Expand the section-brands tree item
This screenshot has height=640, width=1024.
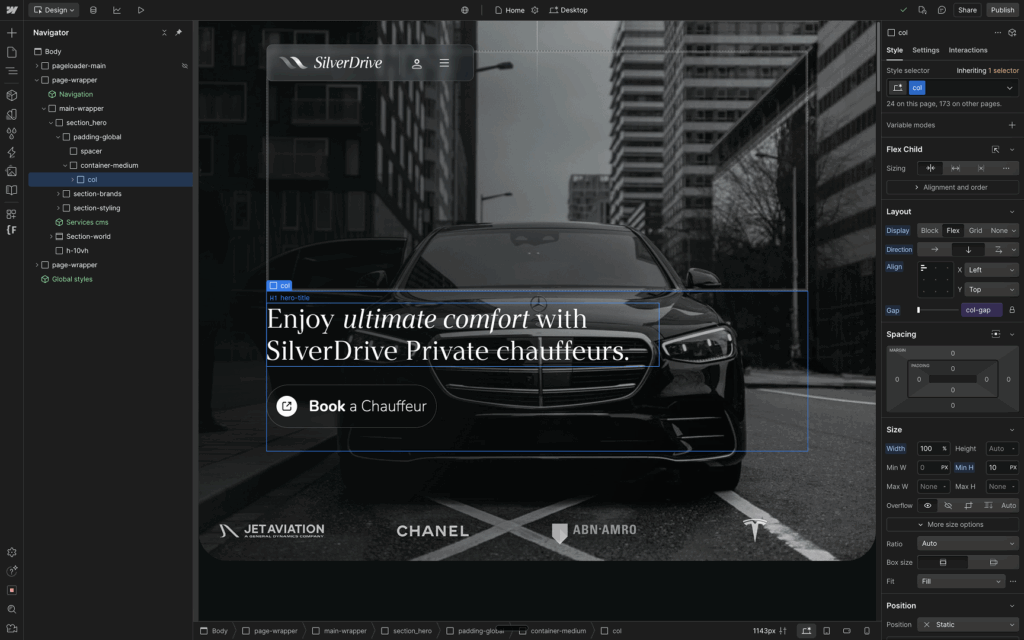(x=58, y=194)
